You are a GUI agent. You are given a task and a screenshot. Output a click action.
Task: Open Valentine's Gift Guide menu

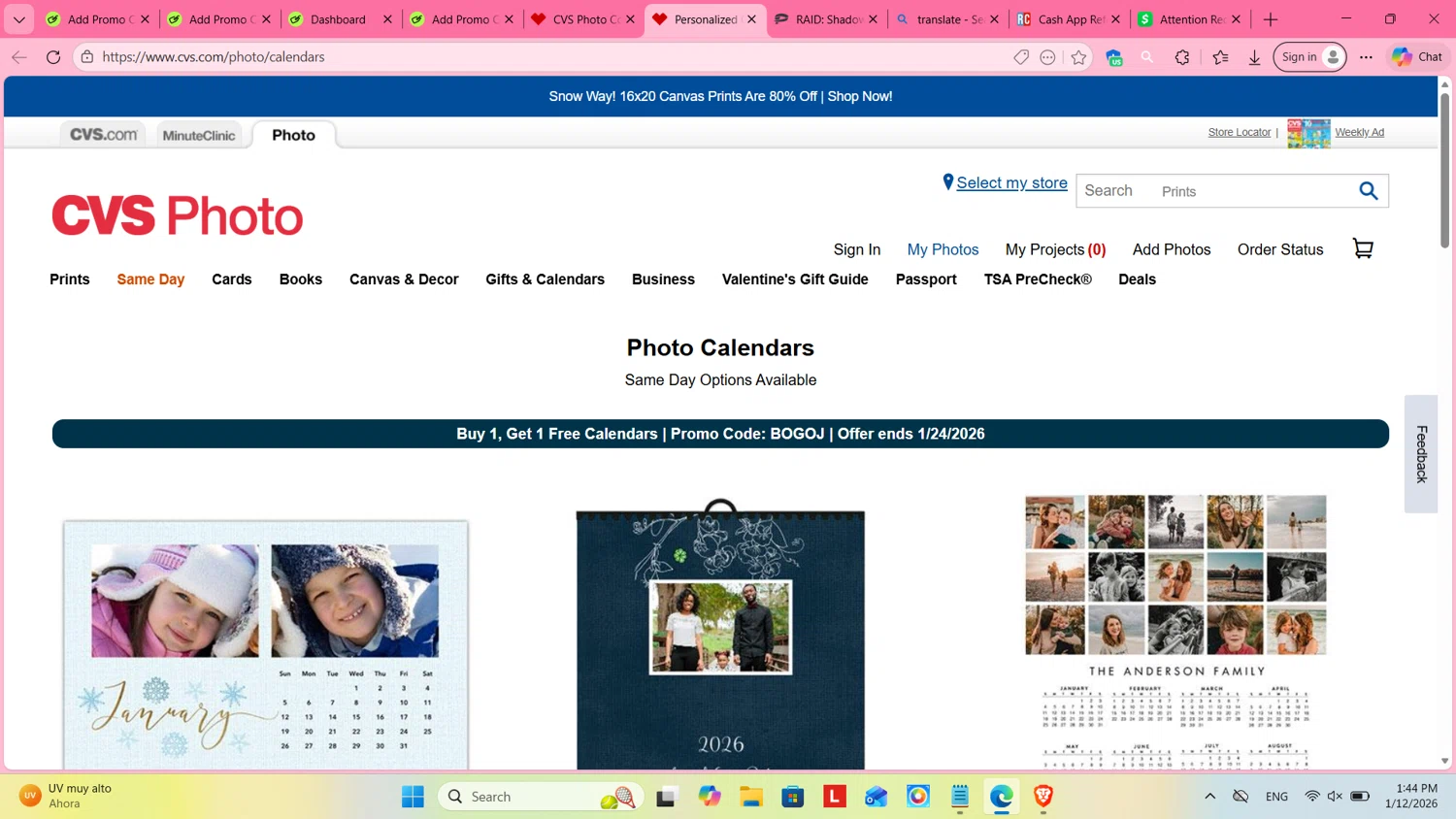click(x=795, y=279)
